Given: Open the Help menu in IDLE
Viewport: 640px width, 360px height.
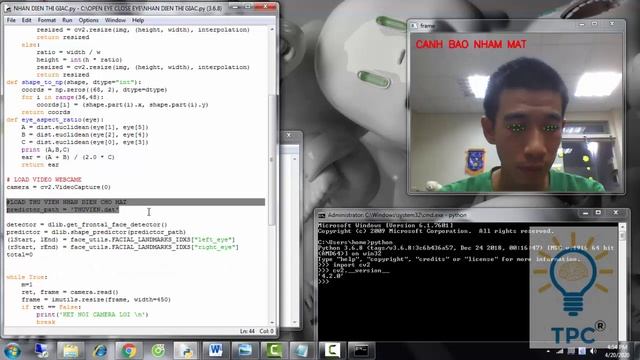Looking at the screenshot, I should coord(138,20).
